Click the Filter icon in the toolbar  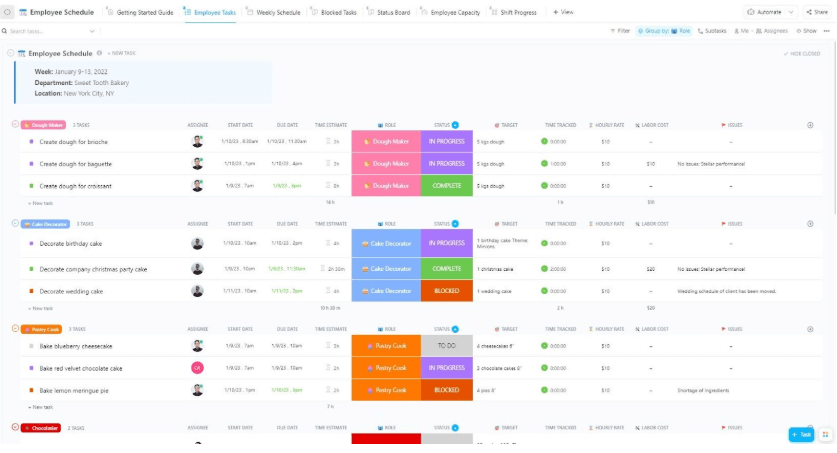[613, 31]
